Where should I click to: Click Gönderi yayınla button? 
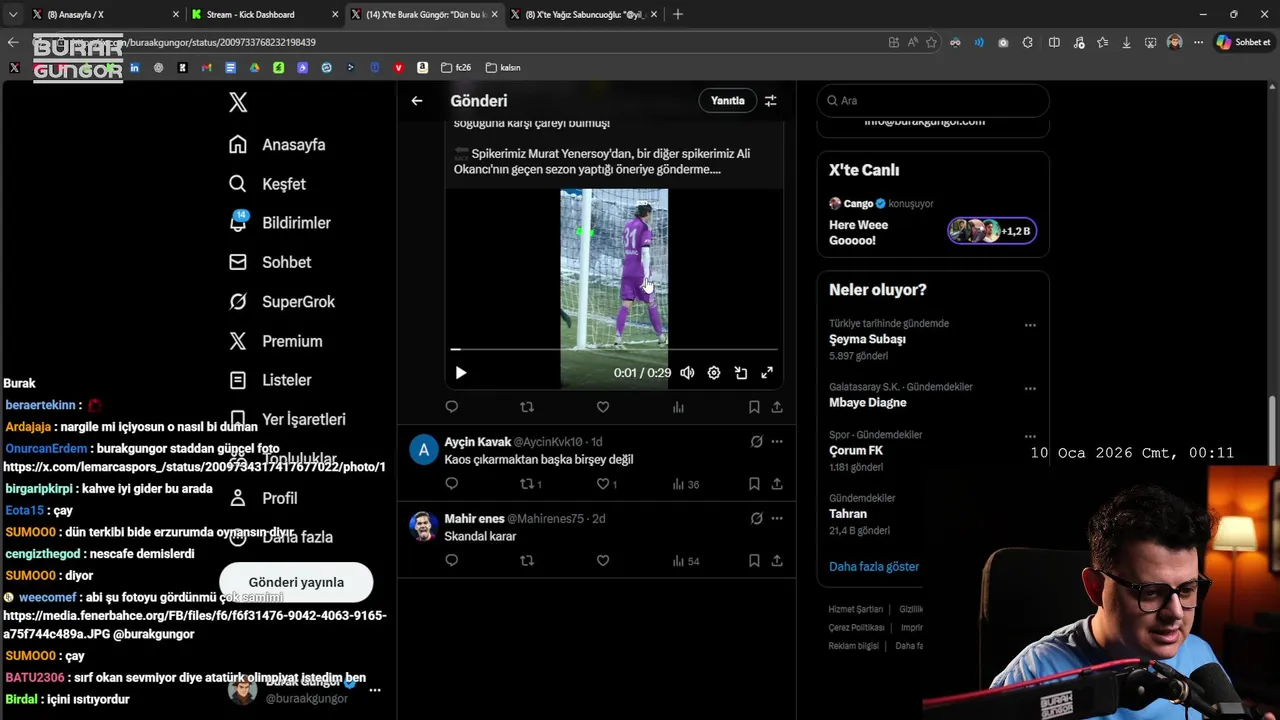coord(296,582)
